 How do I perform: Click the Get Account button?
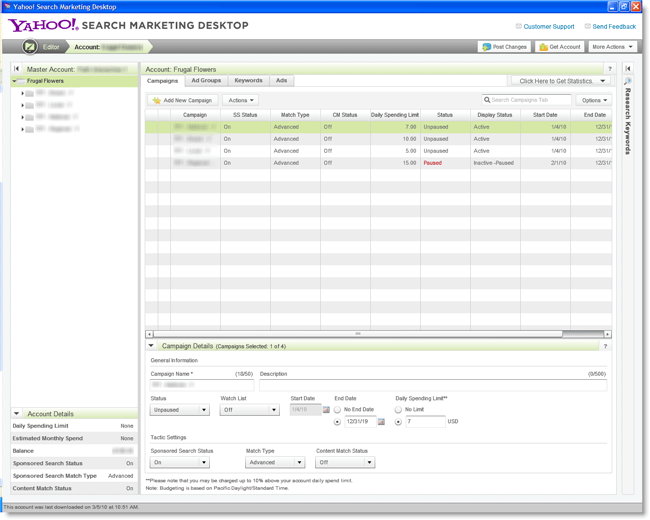tap(560, 47)
